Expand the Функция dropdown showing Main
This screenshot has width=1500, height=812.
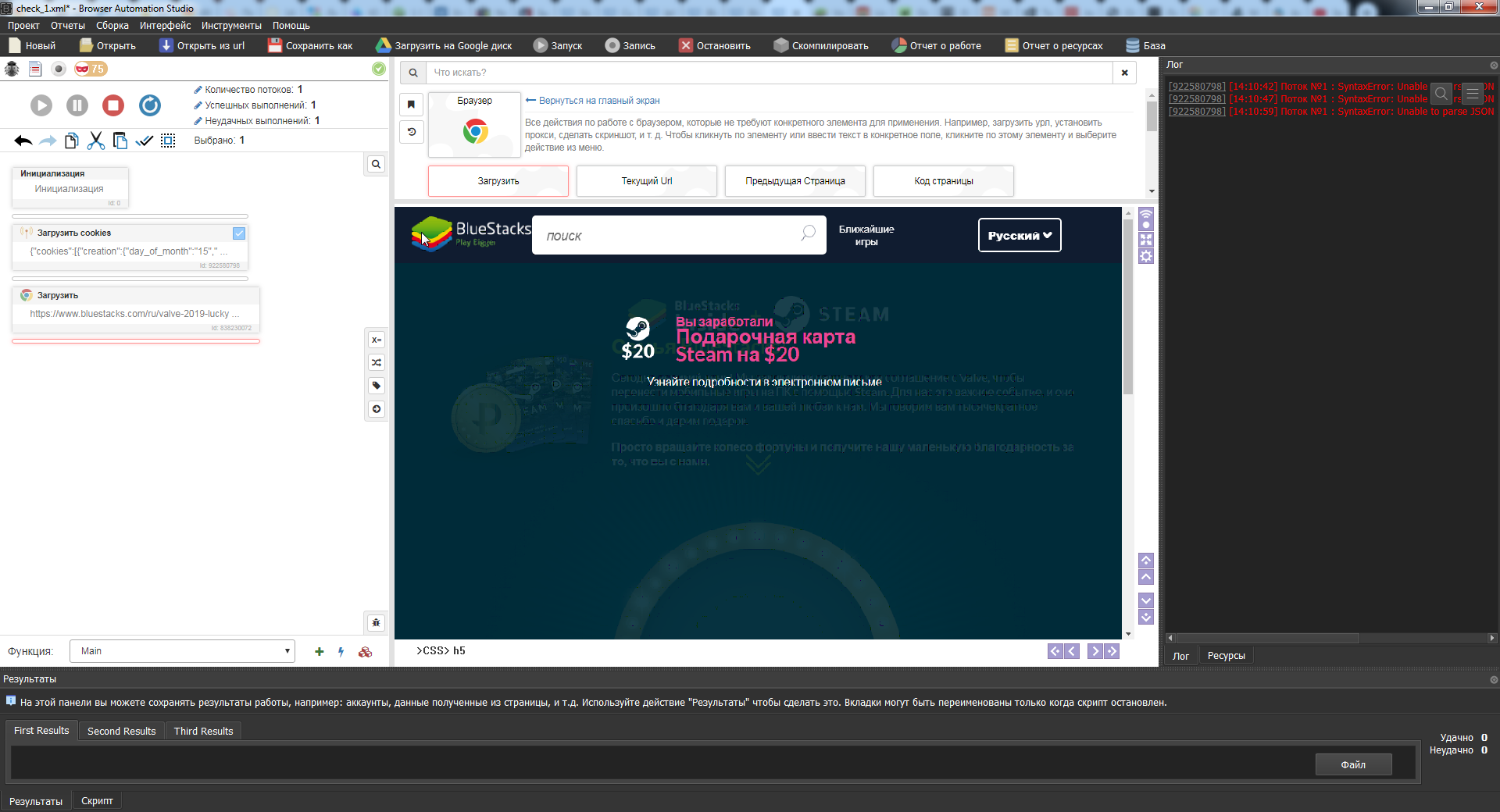pyautogui.click(x=183, y=651)
